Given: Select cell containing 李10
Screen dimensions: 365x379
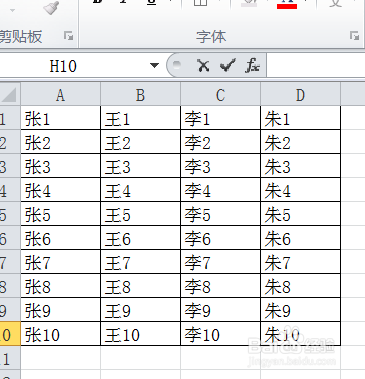Looking at the screenshot, I should click(220, 334).
